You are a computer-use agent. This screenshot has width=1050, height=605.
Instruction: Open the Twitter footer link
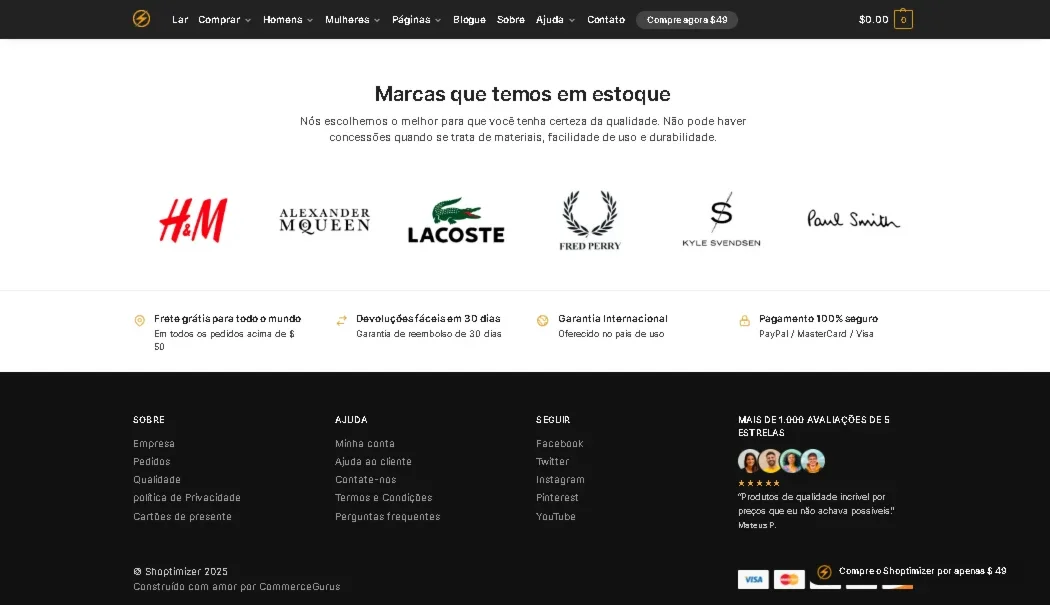[552, 462]
